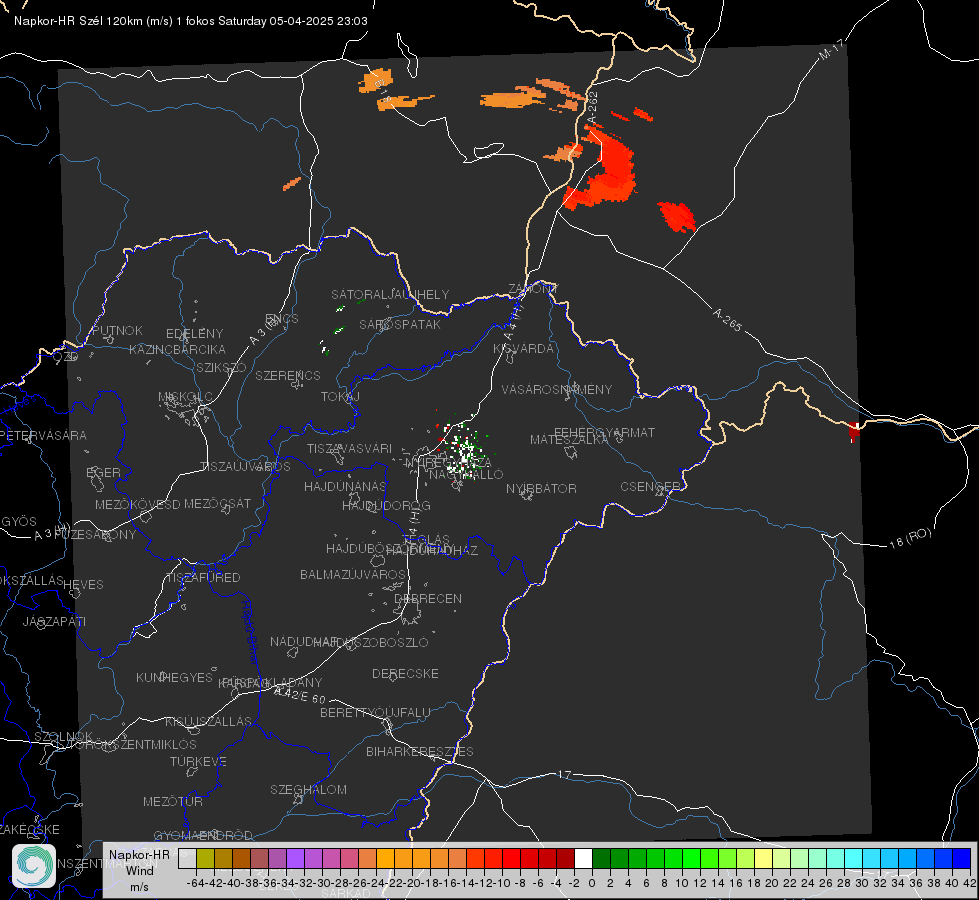Select the TOKAJ label
979x900 pixels.
(x=340, y=397)
